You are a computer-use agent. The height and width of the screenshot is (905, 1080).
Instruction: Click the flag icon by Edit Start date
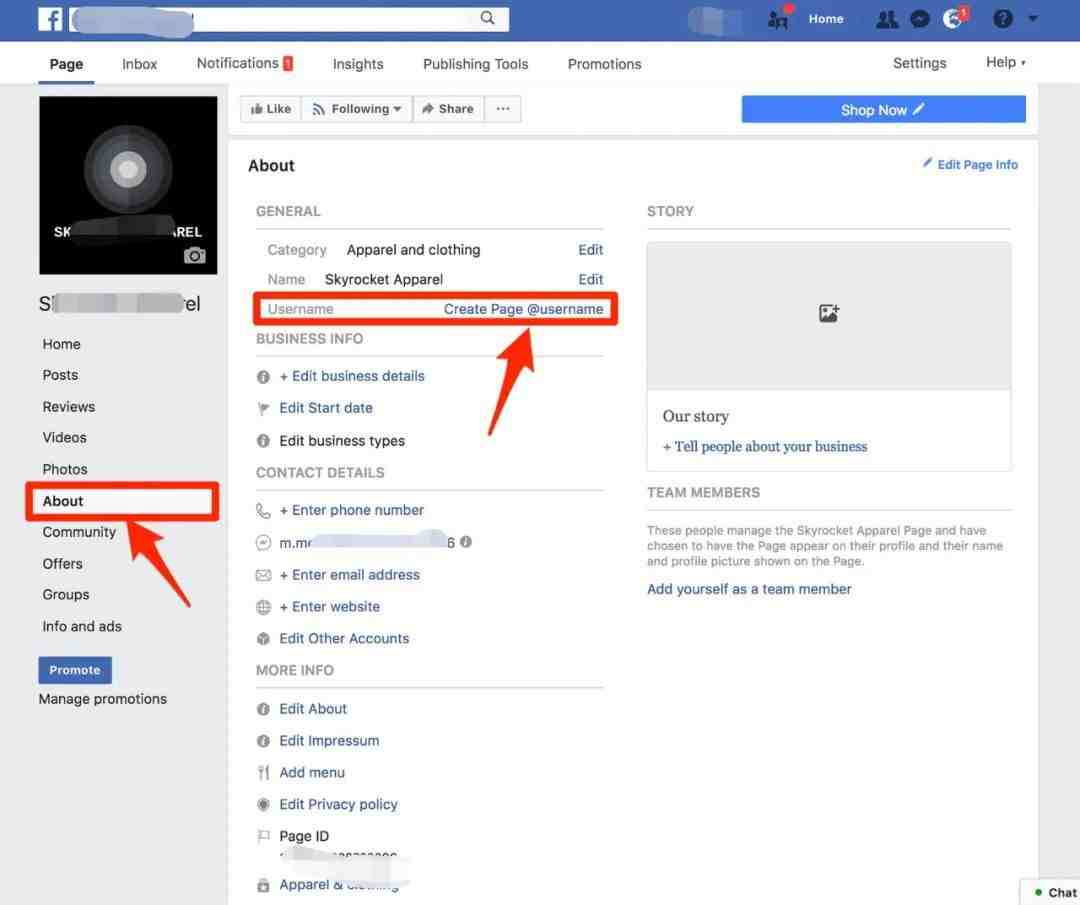pos(263,408)
